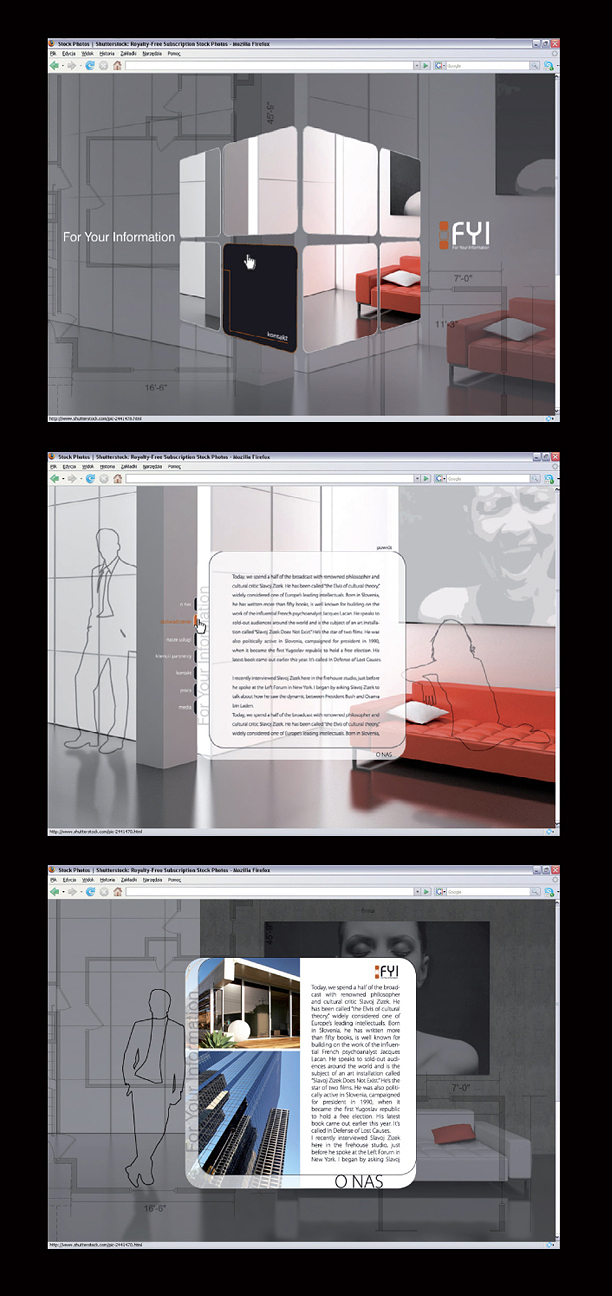This screenshot has height=1296, width=612.
Task: Reload the page in the middle browser window
Action: tap(90, 479)
